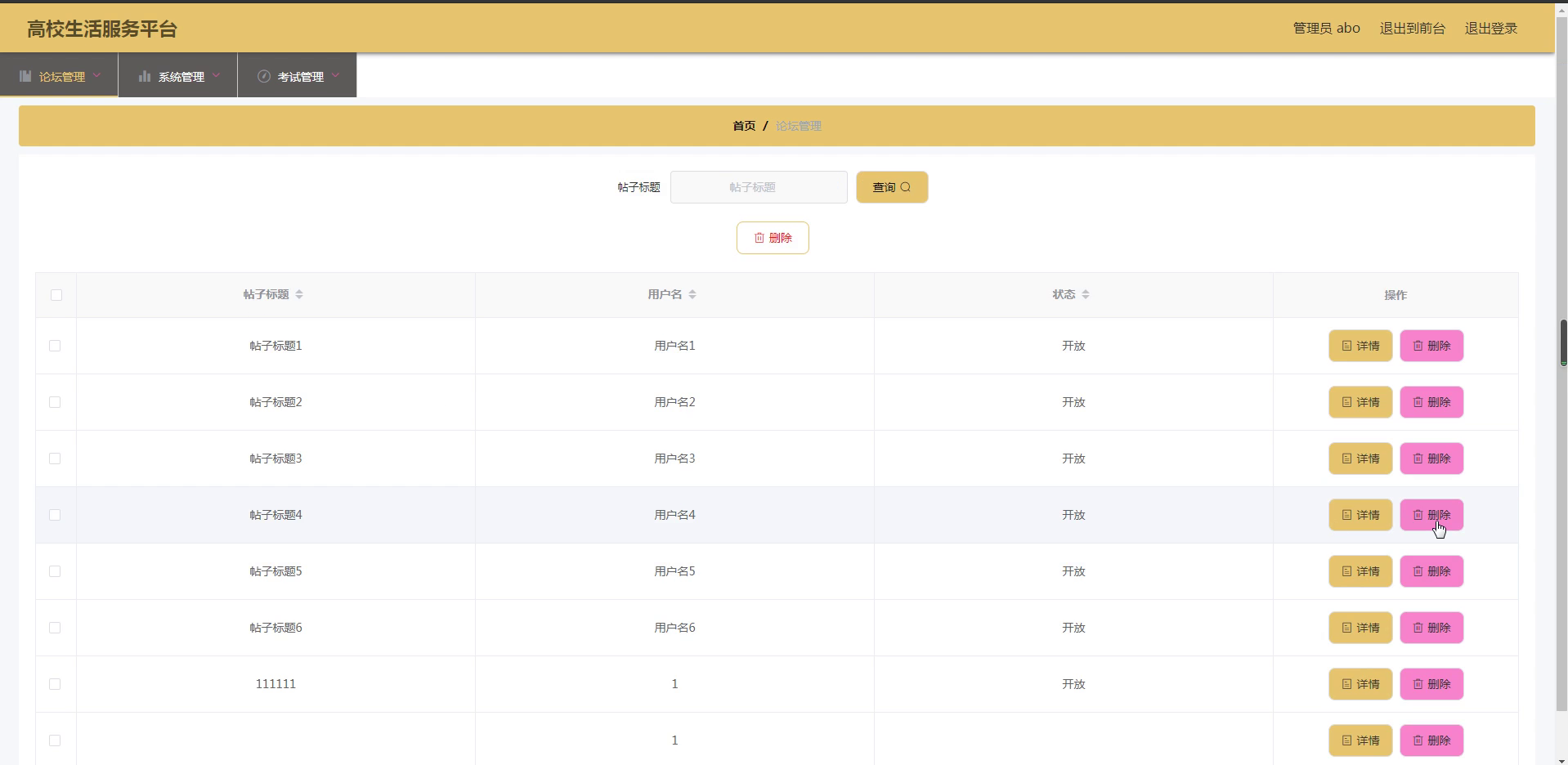Open 详情 for 帖子标题3
This screenshot has height=765, width=1568.
[x=1360, y=459]
